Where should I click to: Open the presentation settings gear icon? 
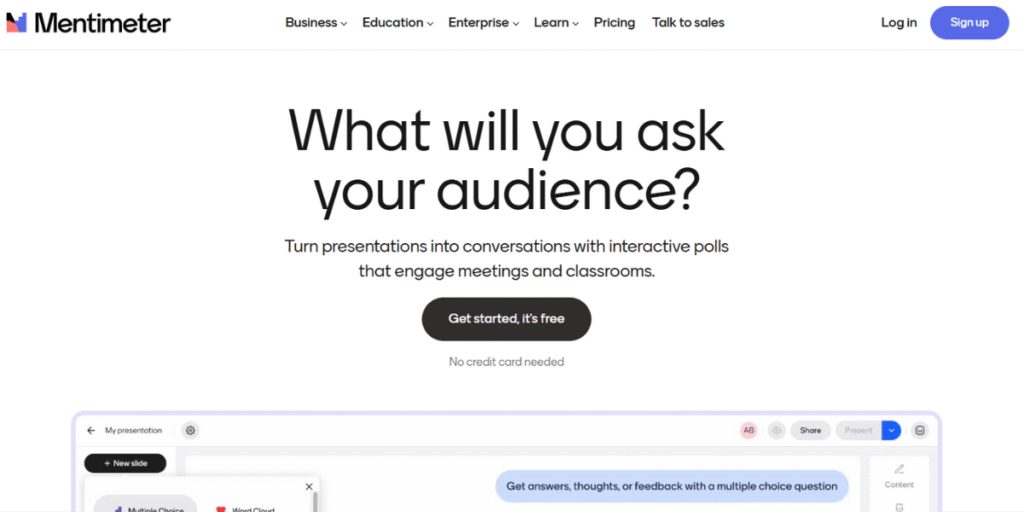pyautogui.click(x=191, y=430)
